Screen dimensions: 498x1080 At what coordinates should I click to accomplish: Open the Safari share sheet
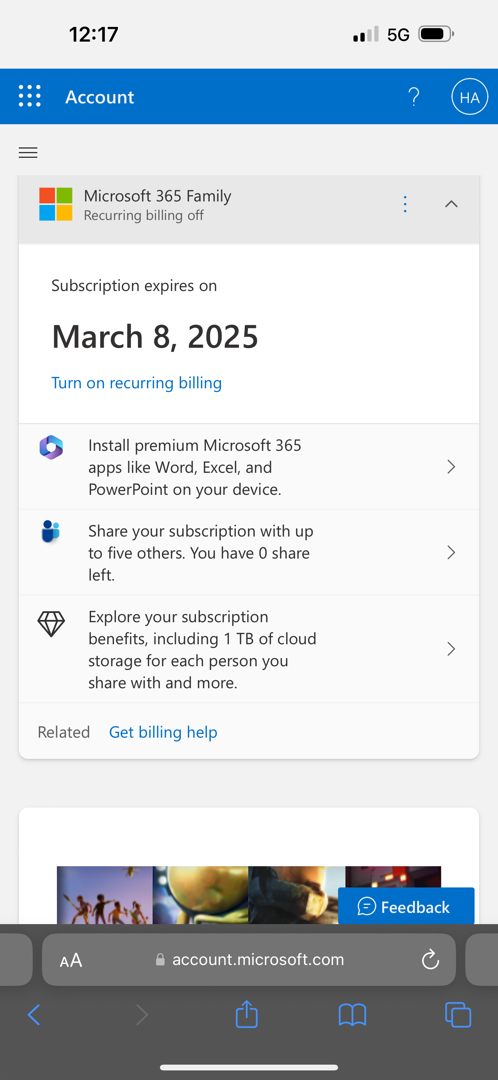click(x=247, y=1014)
